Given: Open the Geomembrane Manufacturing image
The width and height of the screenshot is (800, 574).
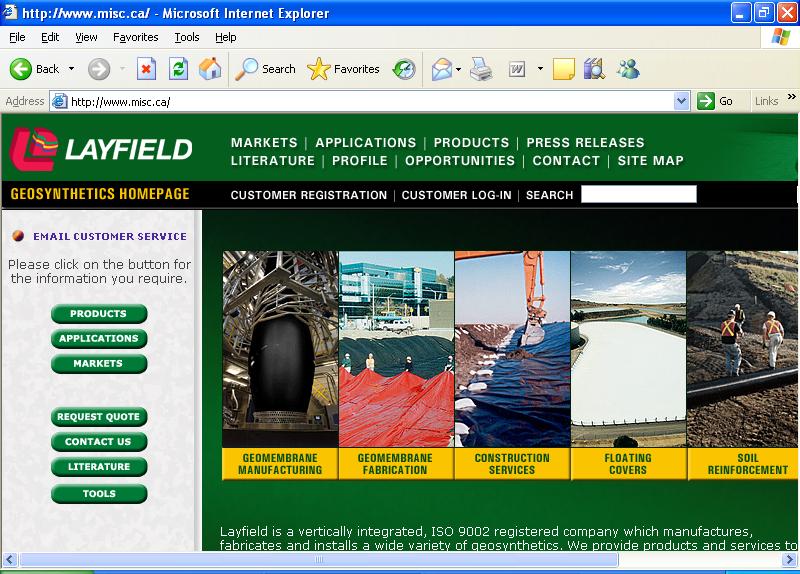Looking at the screenshot, I should 280,349.
